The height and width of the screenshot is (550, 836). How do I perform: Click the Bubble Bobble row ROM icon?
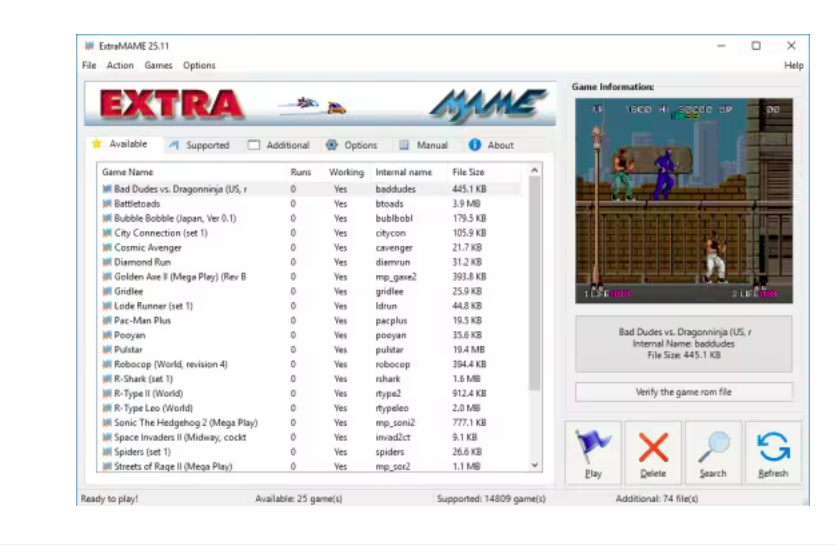107,218
